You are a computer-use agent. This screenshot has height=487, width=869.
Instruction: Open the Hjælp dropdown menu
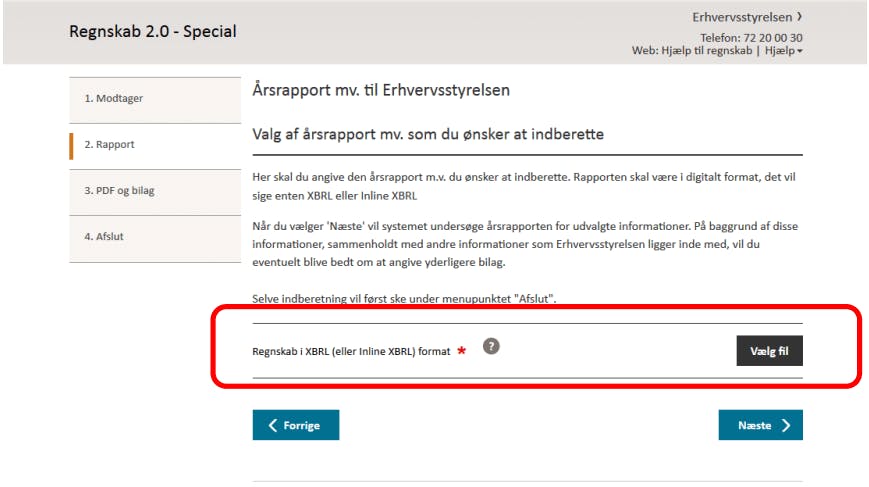click(x=784, y=50)
